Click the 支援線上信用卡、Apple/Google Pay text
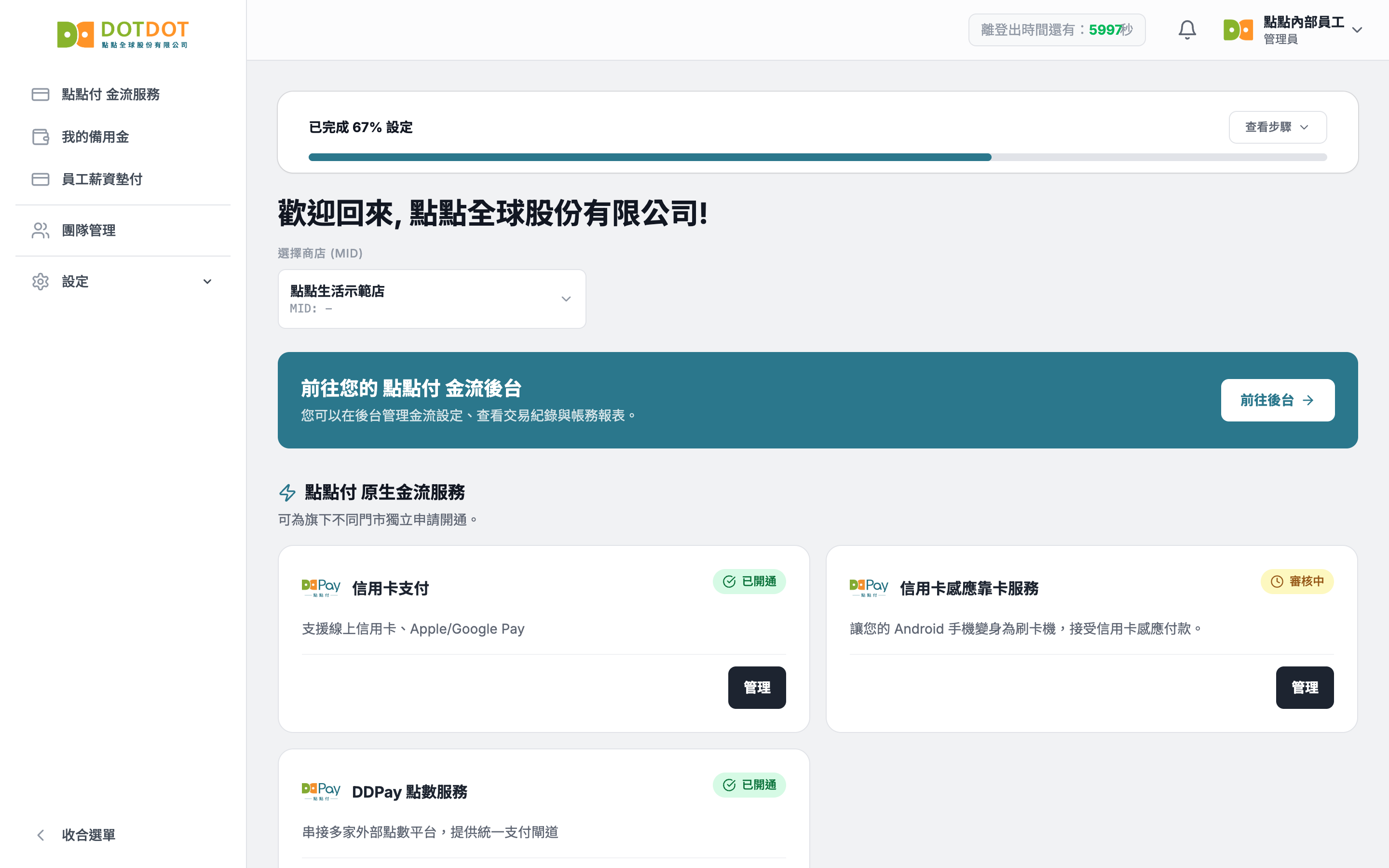The height and width of the screenshot is (868, 1389). click(x=413, y=629)
